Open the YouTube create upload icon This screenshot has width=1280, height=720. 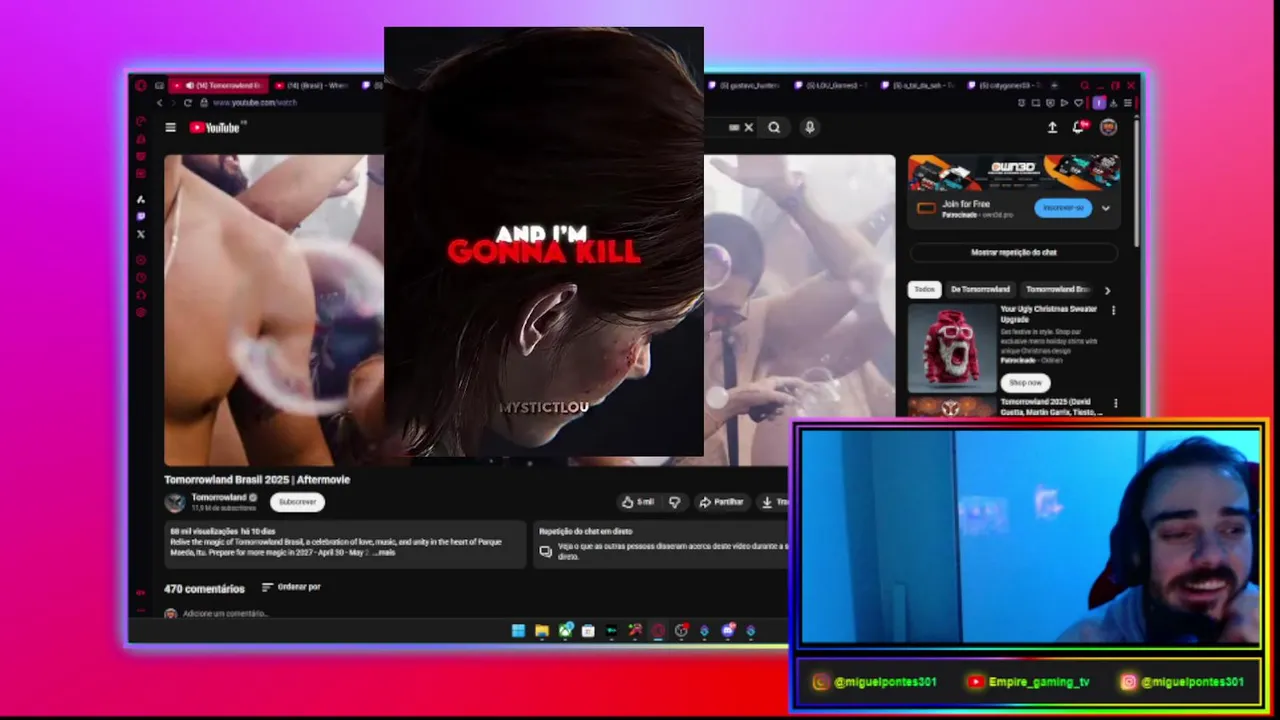point(1052,127)
